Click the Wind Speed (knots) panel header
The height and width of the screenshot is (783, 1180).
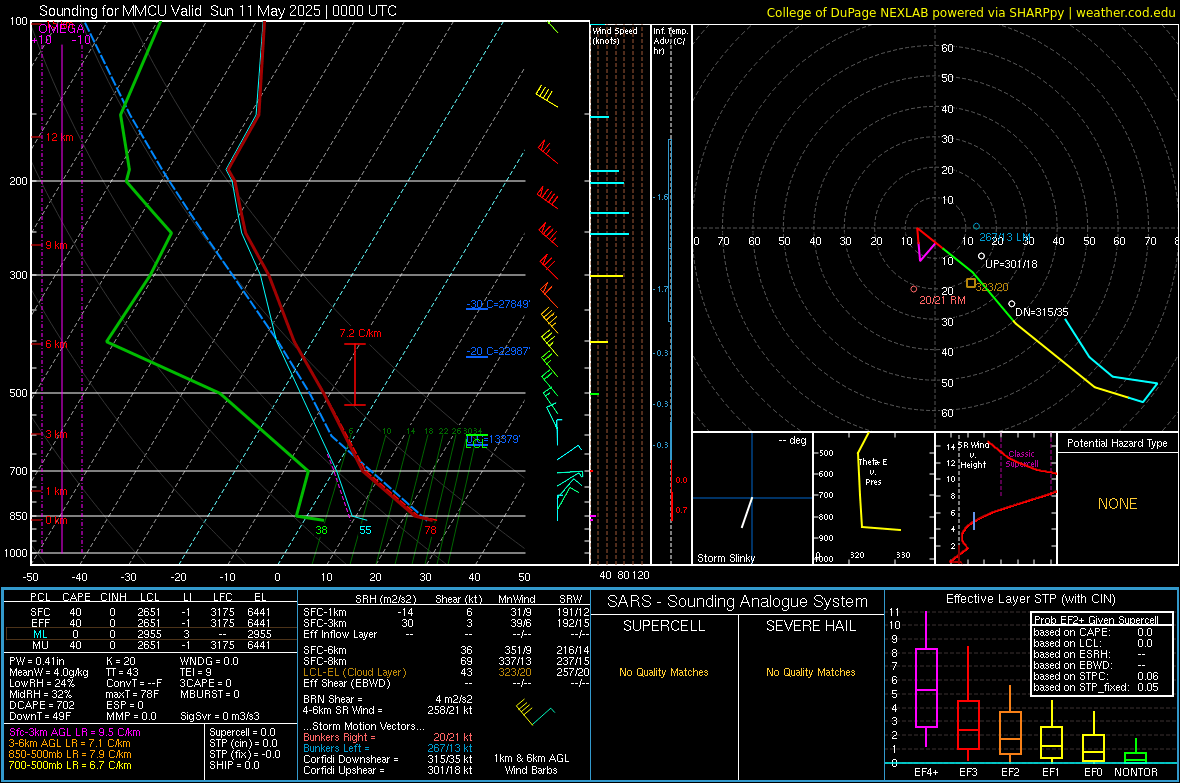(615, 35)
